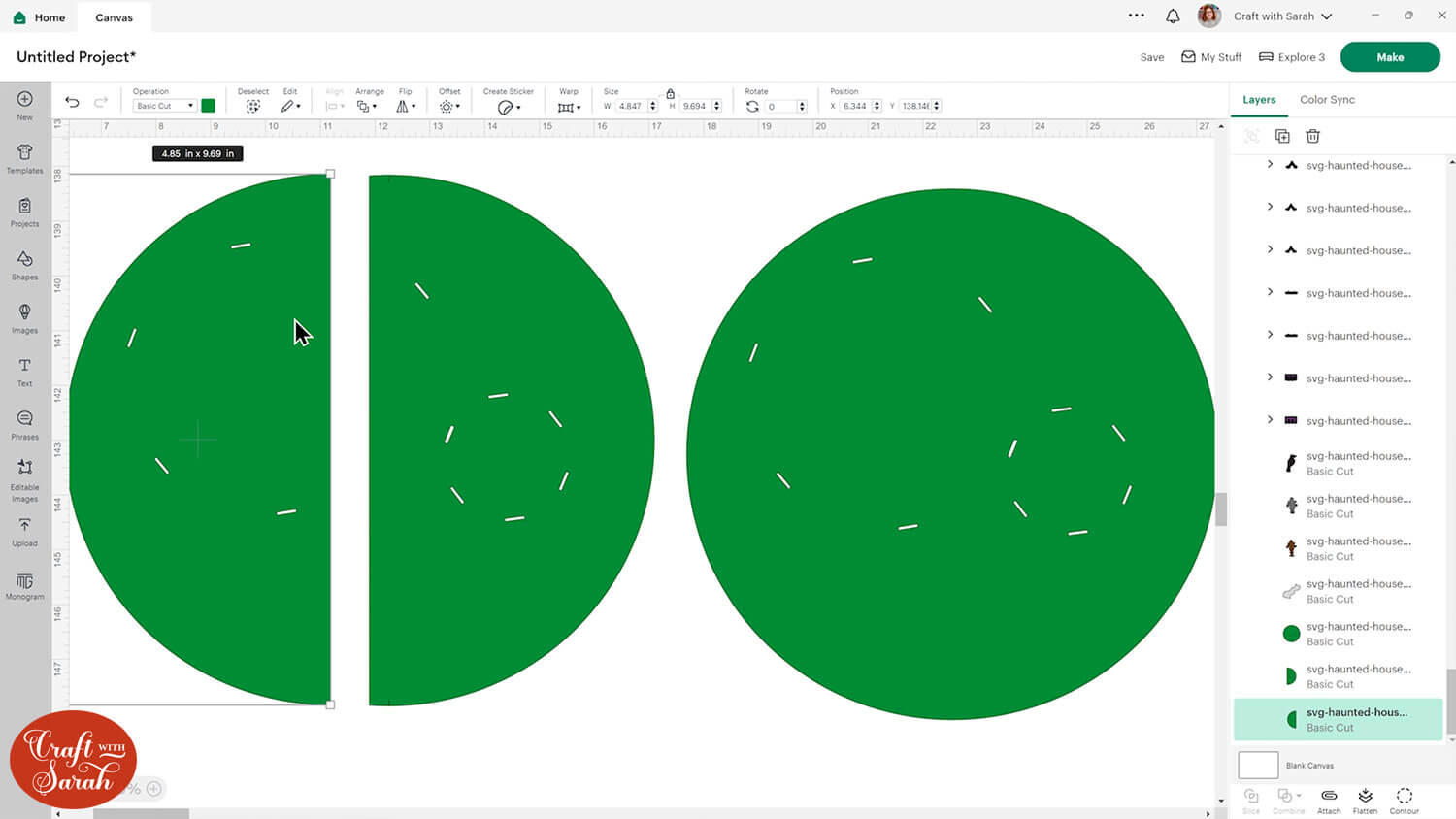Screen dimensions: 1456x819
Task: Duplicate the selected layer
Action: click(x=1282, y=136)
